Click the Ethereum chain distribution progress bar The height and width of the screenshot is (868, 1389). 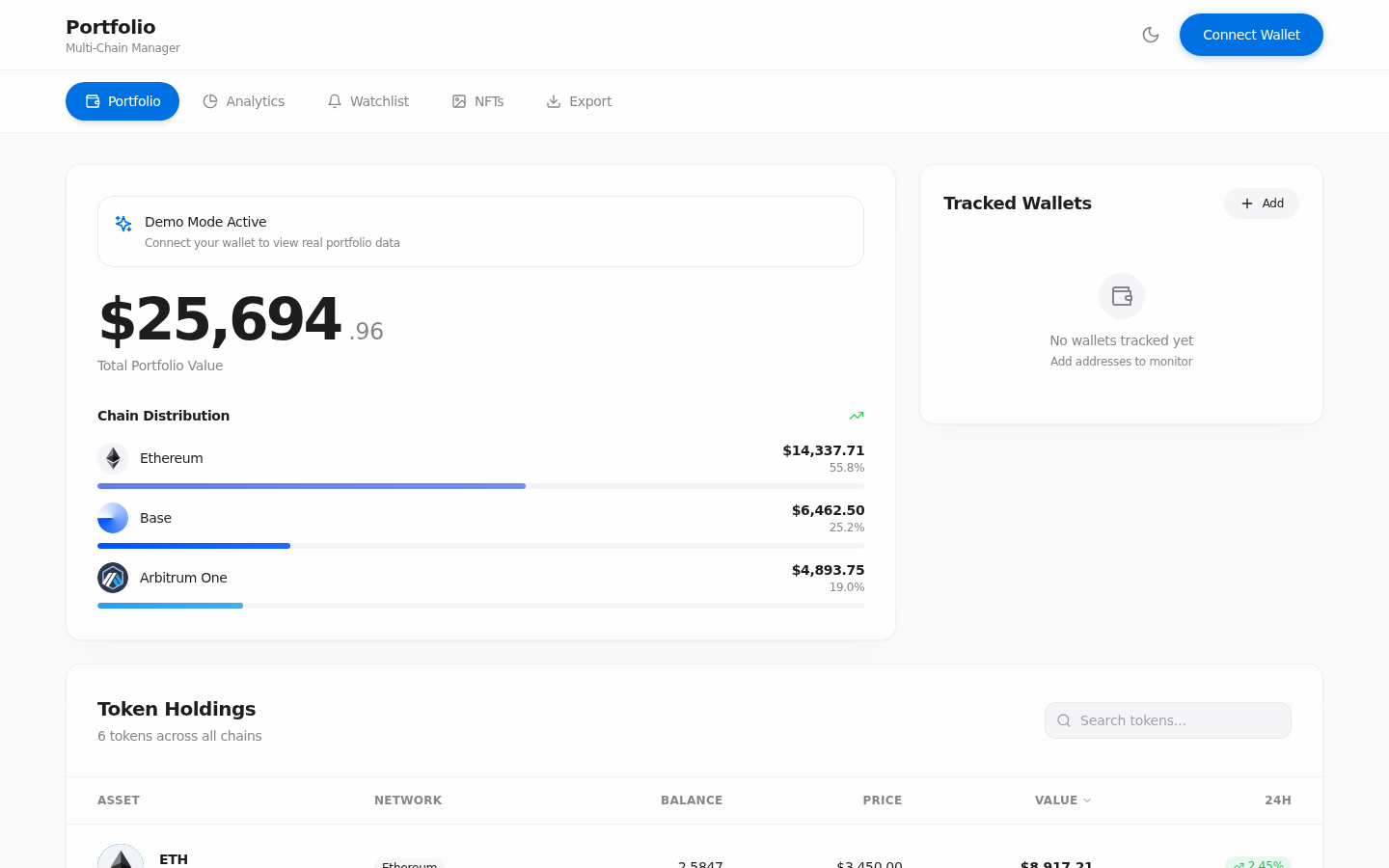click(311, 486)
